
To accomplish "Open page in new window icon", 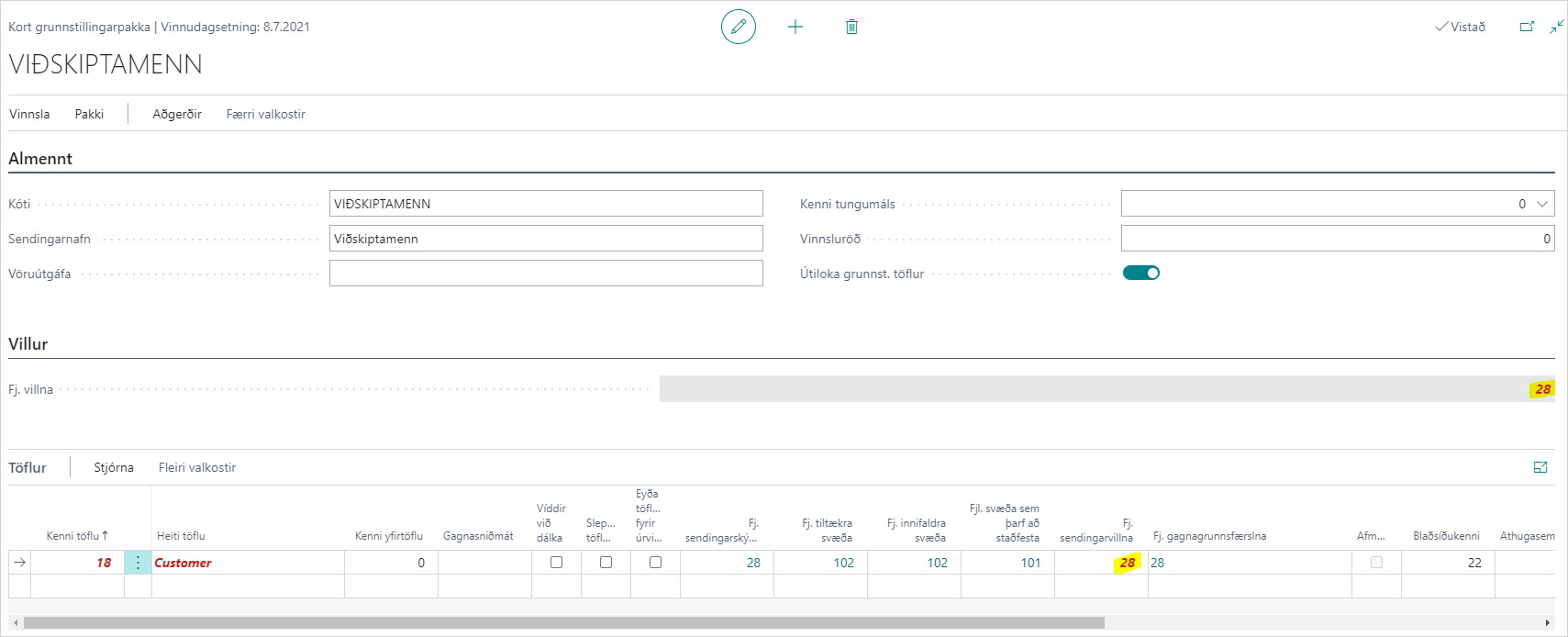I will pyautogui.click(x=1527, y=27).
